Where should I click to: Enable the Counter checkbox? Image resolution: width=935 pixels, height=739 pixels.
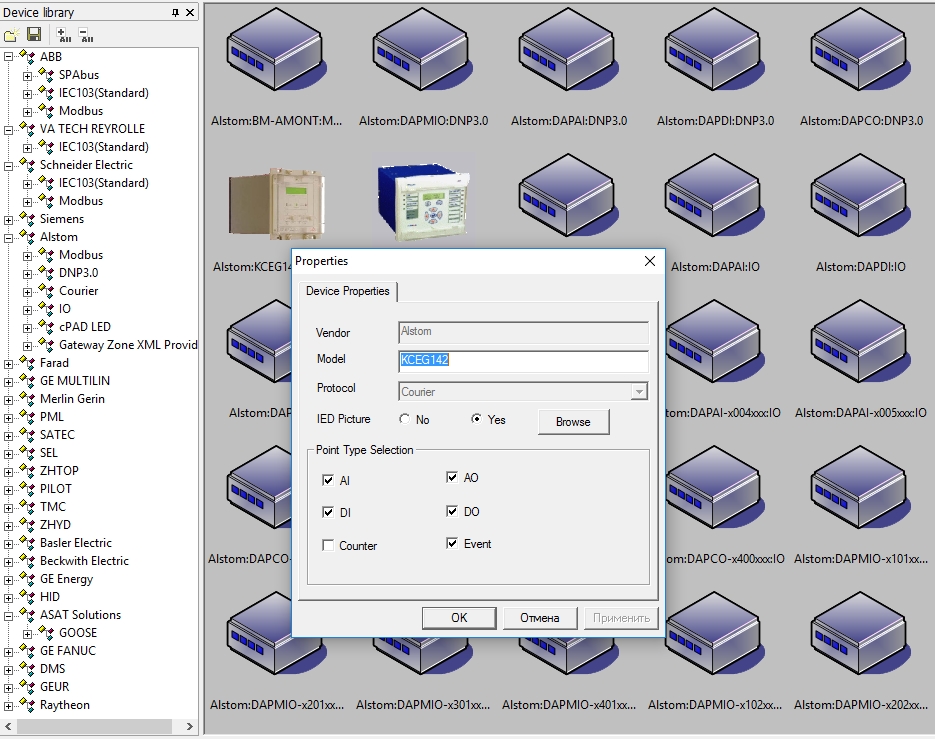(x=328, y=546)
